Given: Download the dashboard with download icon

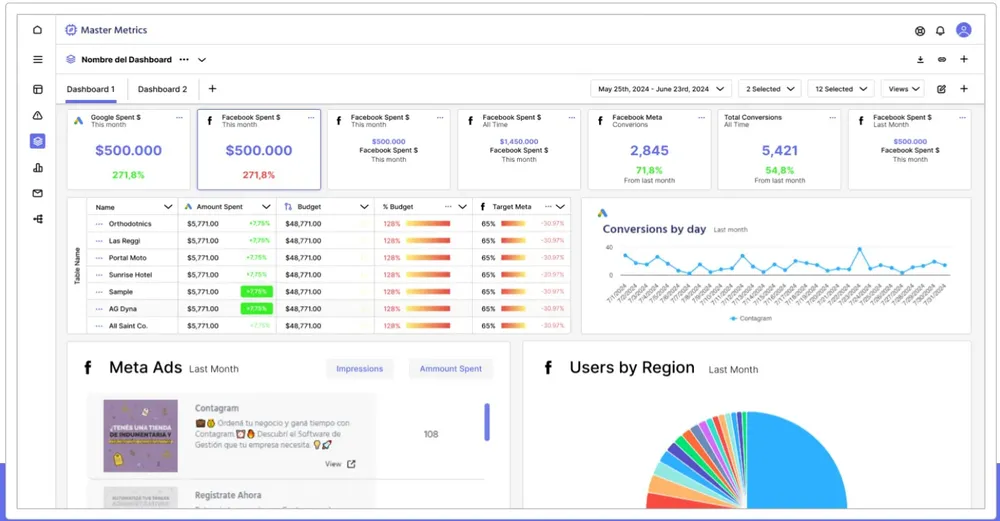Looking at the screenshot, I should pos(920,59).
